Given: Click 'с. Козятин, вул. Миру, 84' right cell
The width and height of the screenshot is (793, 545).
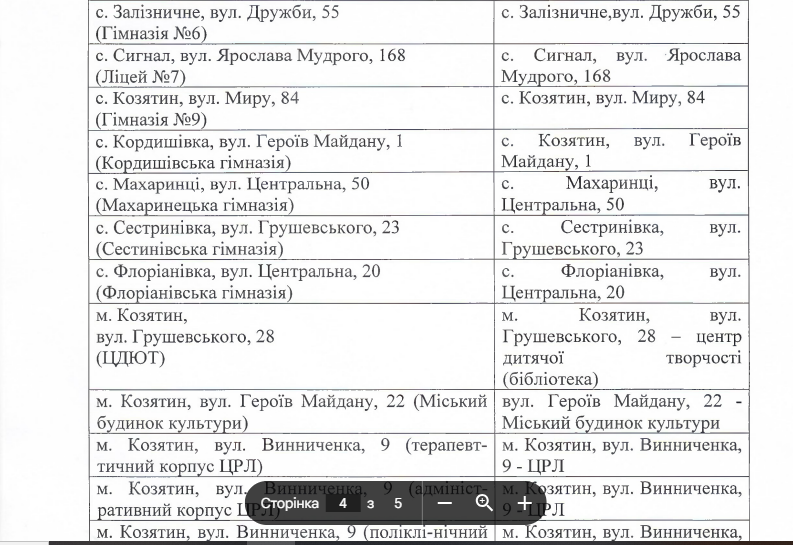Looking at the screenshot, I should pyautogui.click(x=603, y=98).
